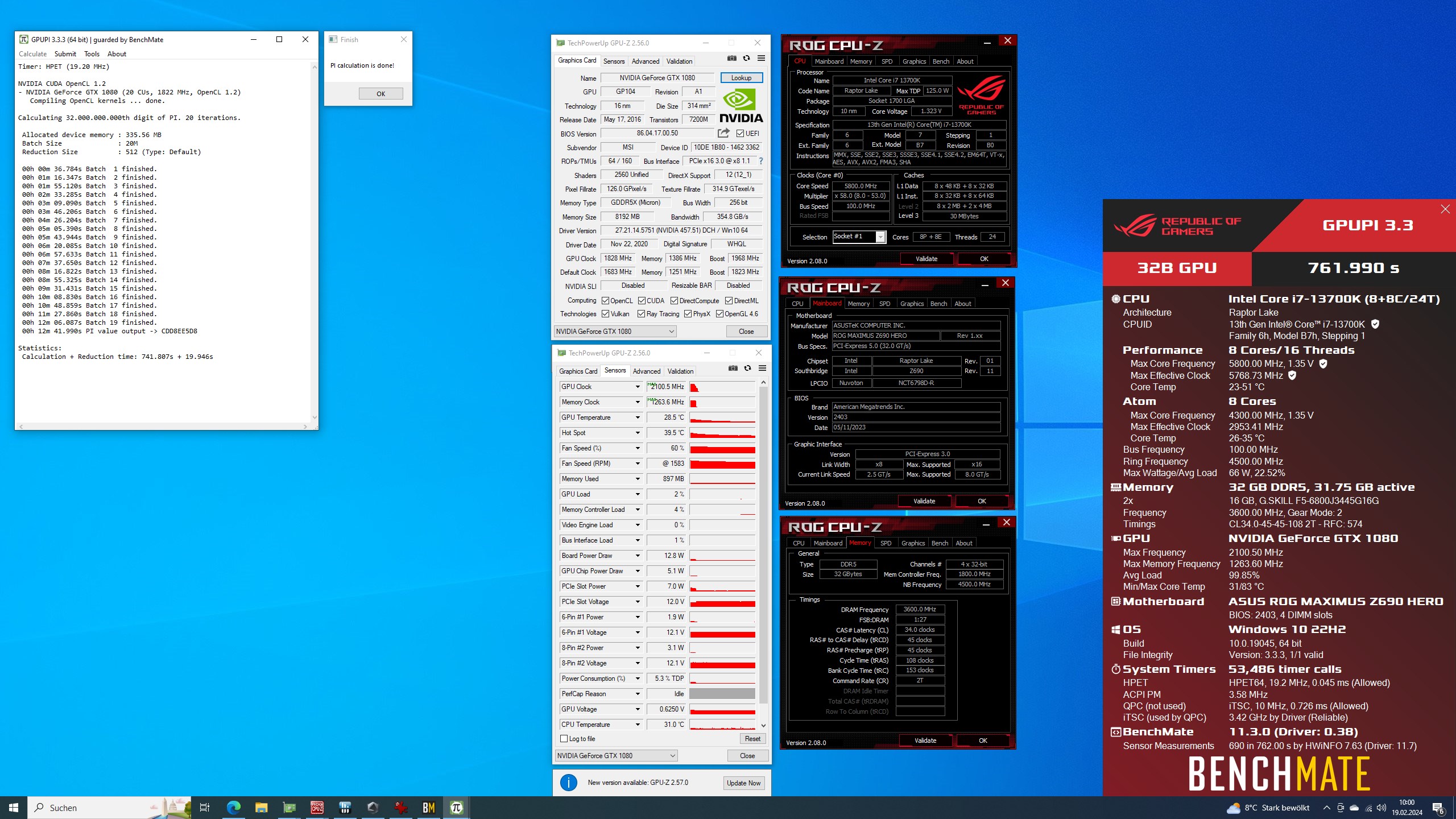Expand the PerfCap Reason sensor dropdown
The width and height of the screenshot is (1456, 819).
point(638,694)
